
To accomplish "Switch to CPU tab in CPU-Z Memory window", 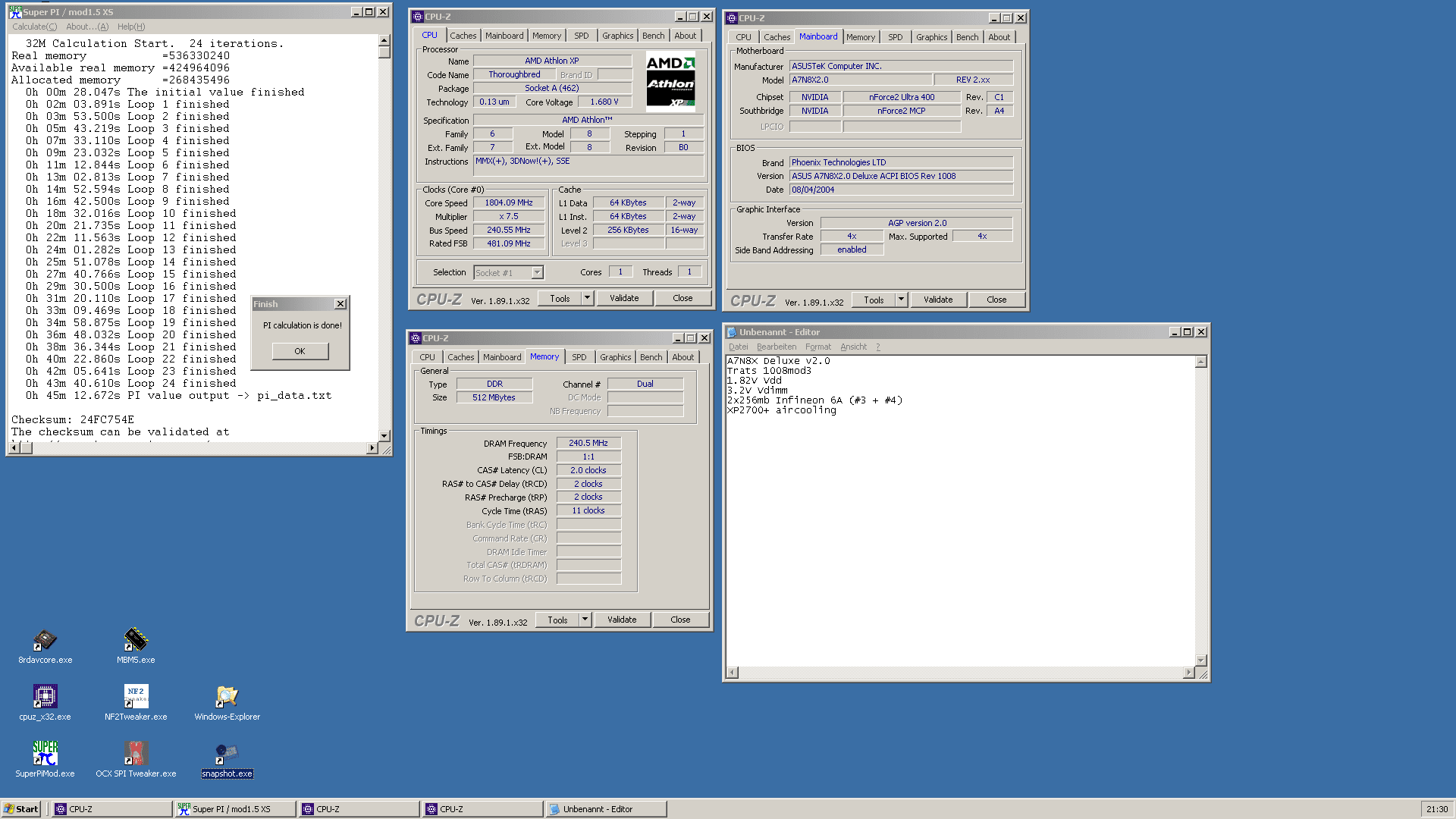I will 427,357.
